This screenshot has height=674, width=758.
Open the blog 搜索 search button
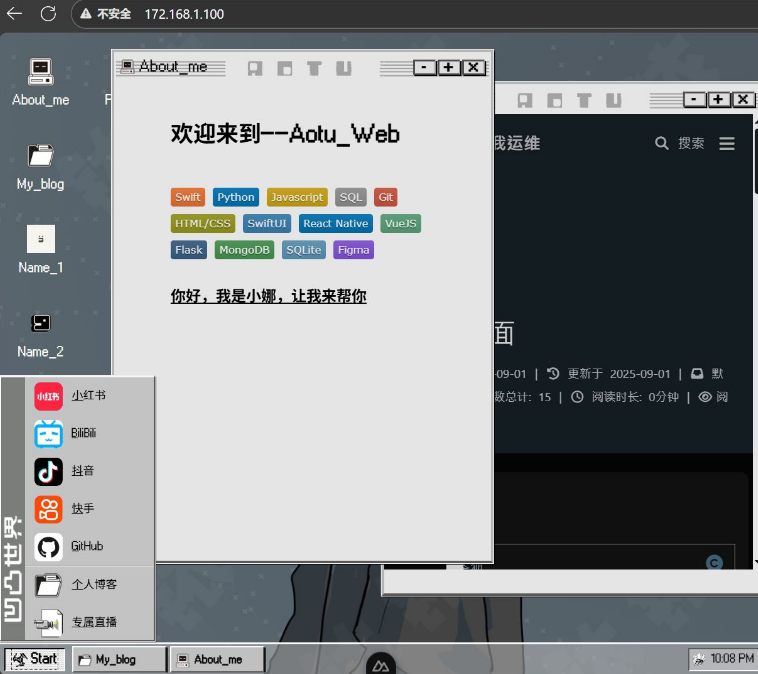(x=680, y=144)
